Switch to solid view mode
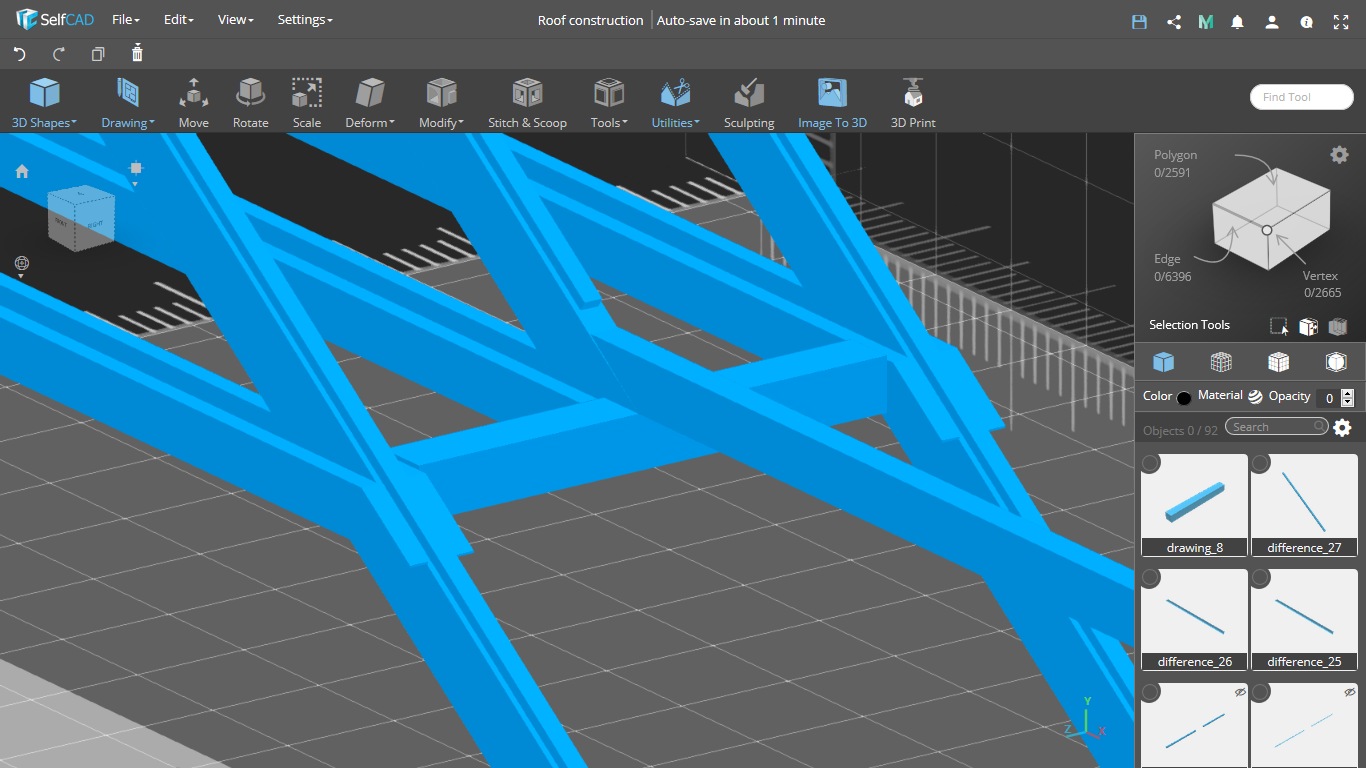1366x768 pixels. (x=1163, y=362)
